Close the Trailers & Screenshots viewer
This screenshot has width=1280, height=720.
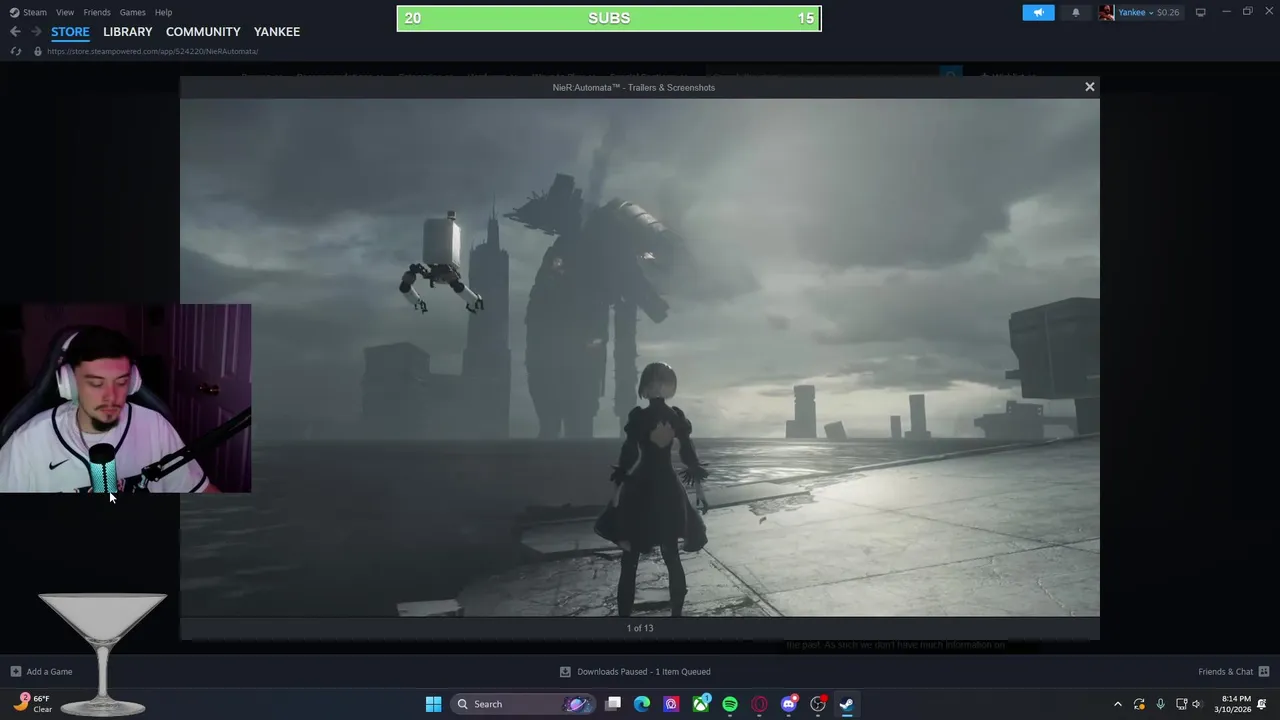(x=1090, y=87)
